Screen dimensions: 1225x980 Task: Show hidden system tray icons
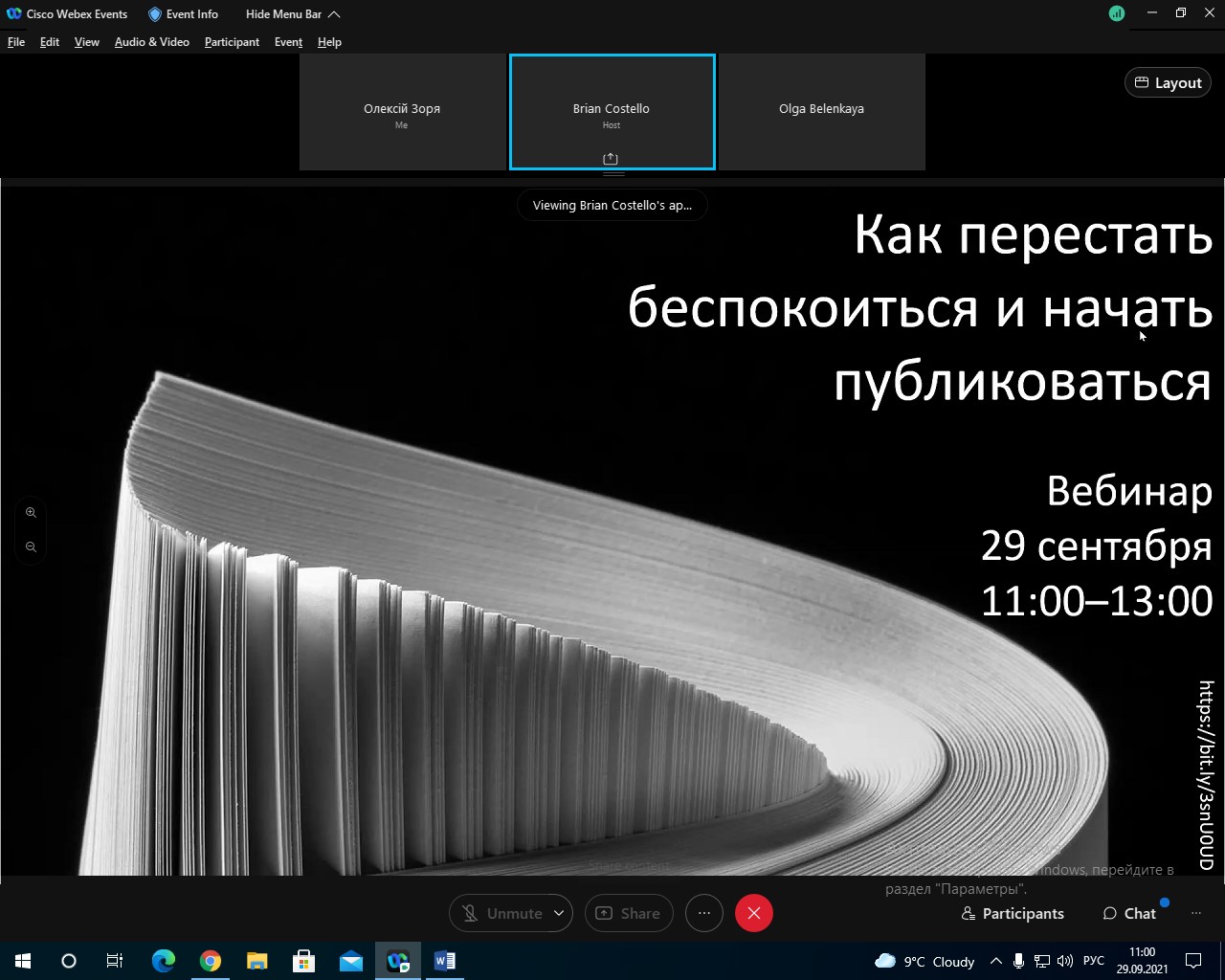click(x=996, y=961)
